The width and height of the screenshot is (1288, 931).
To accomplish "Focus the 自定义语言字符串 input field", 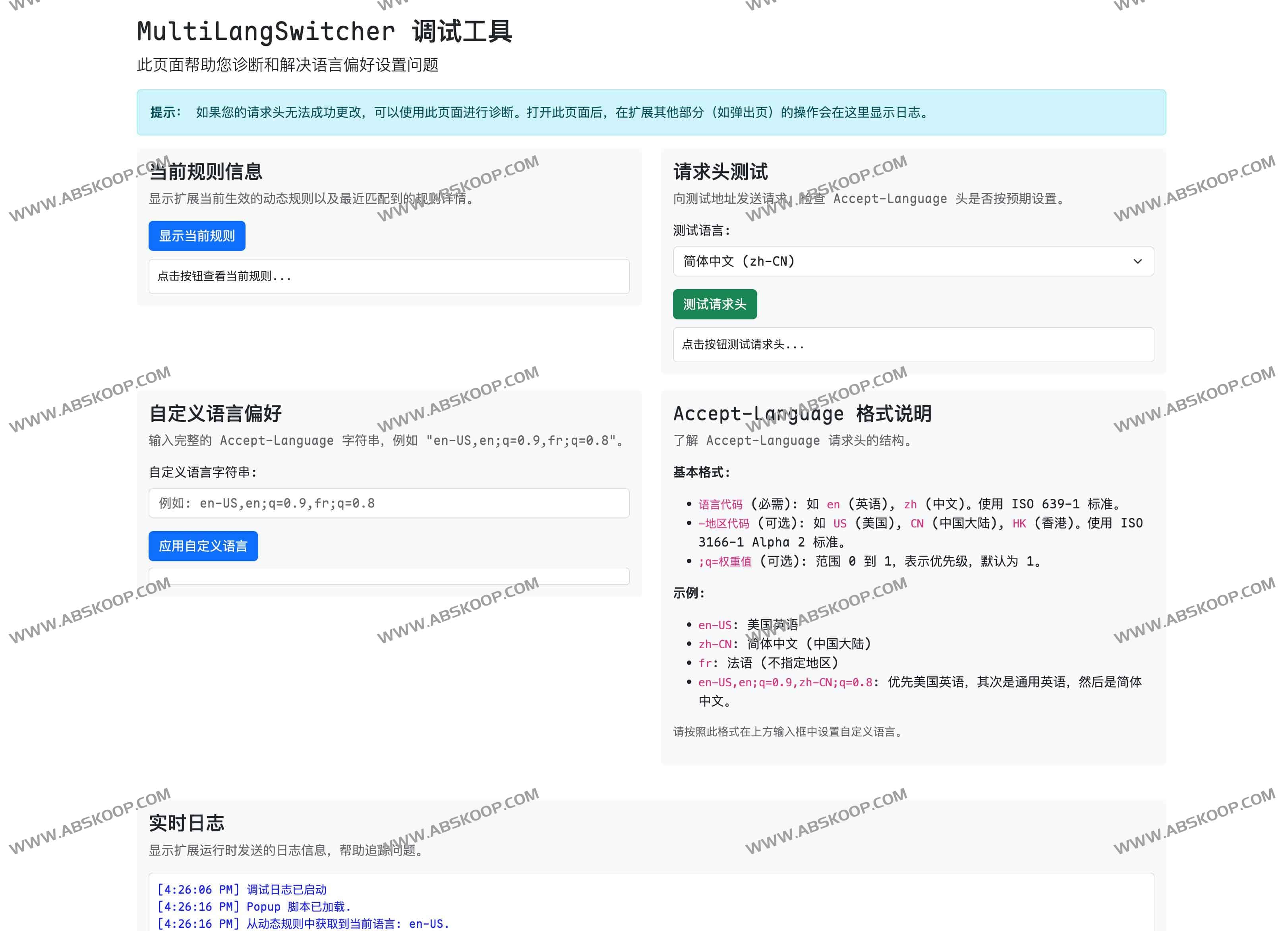I will (x=389, y=503).
